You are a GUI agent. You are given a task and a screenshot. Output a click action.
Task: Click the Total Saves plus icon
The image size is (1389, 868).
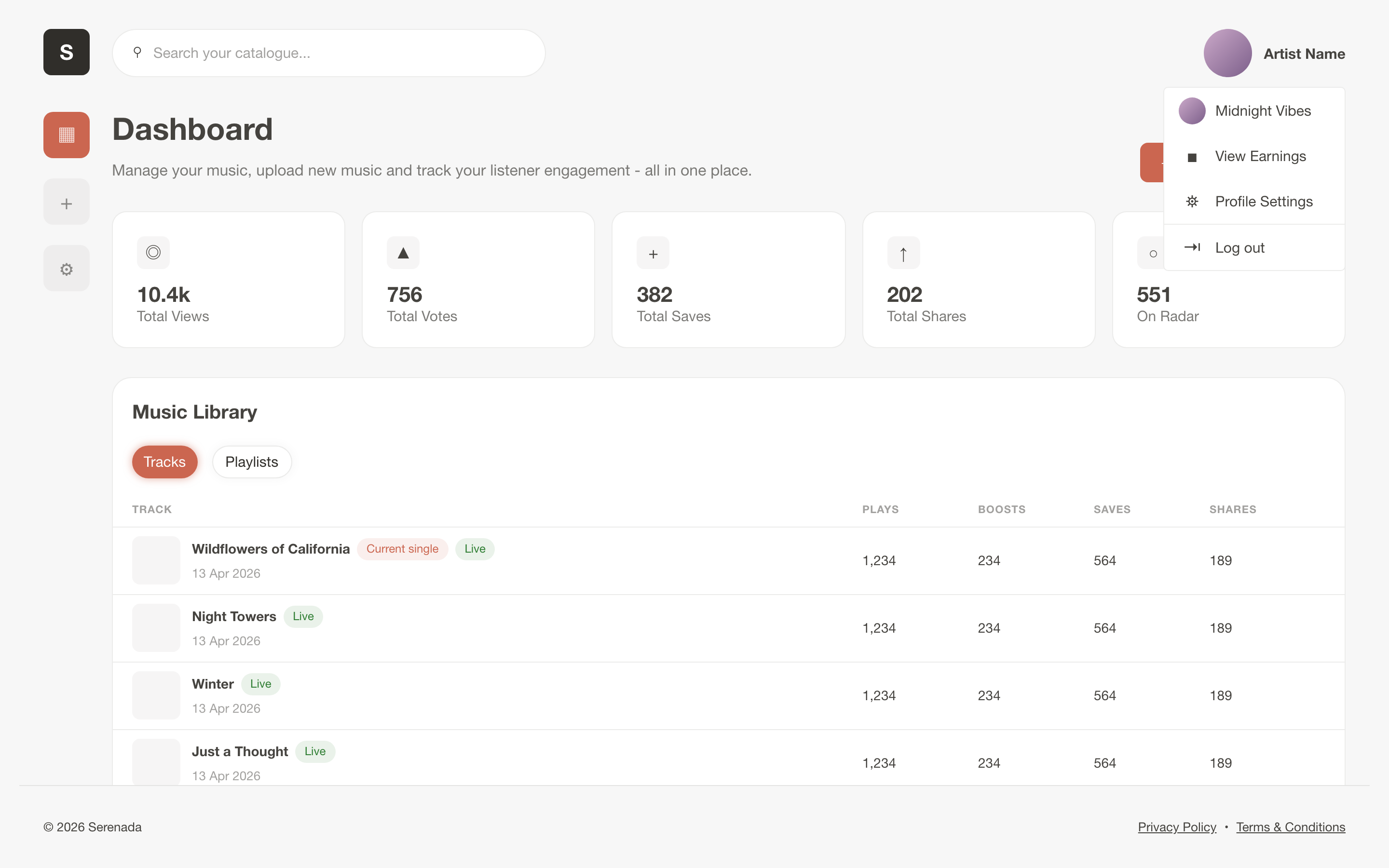click(x=653, y=253)
